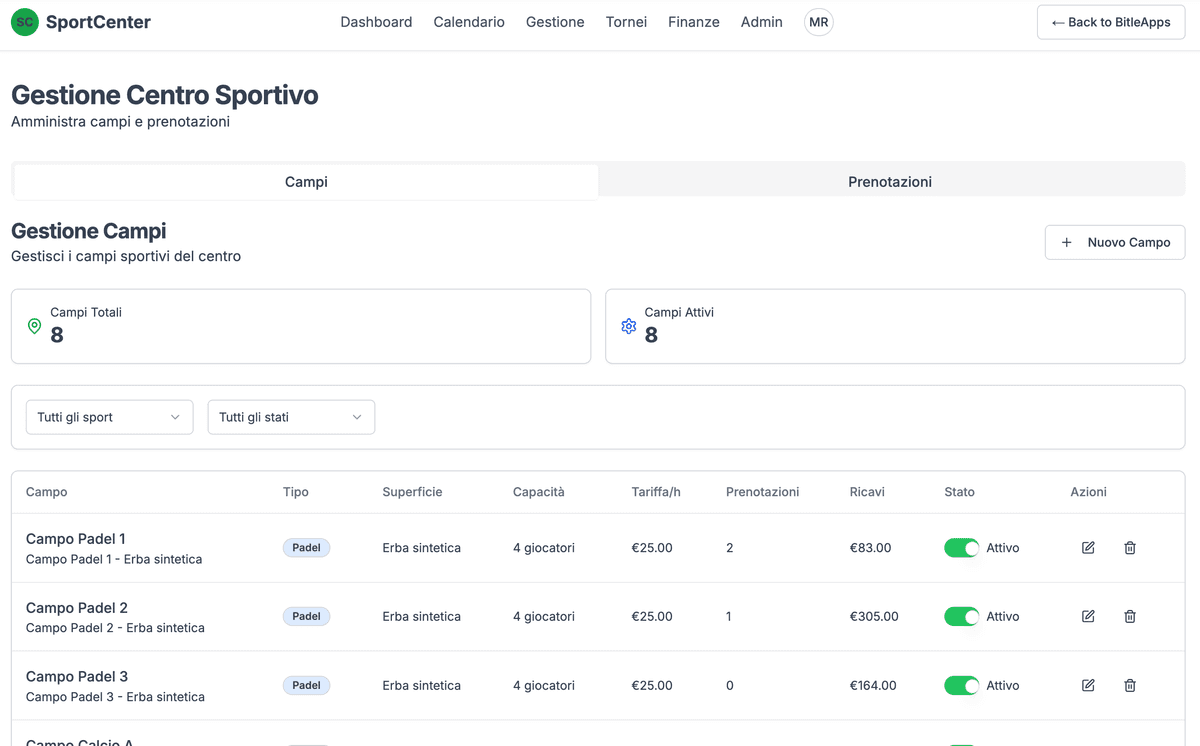Click the Campo Padel 1 name

(x=76, y=539)
